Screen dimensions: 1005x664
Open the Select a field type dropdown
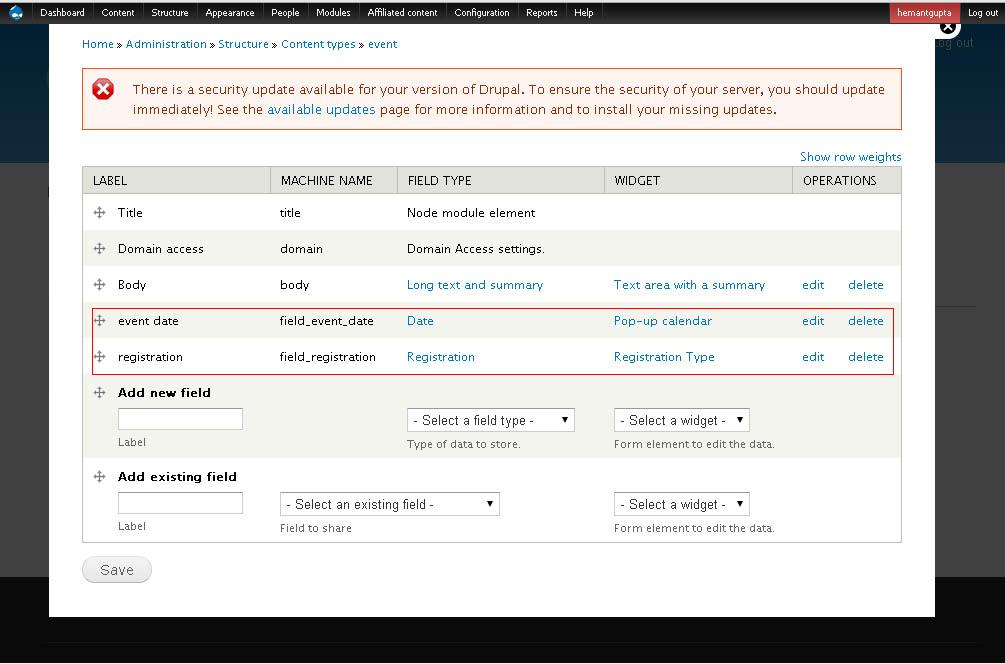coord(490,420)
